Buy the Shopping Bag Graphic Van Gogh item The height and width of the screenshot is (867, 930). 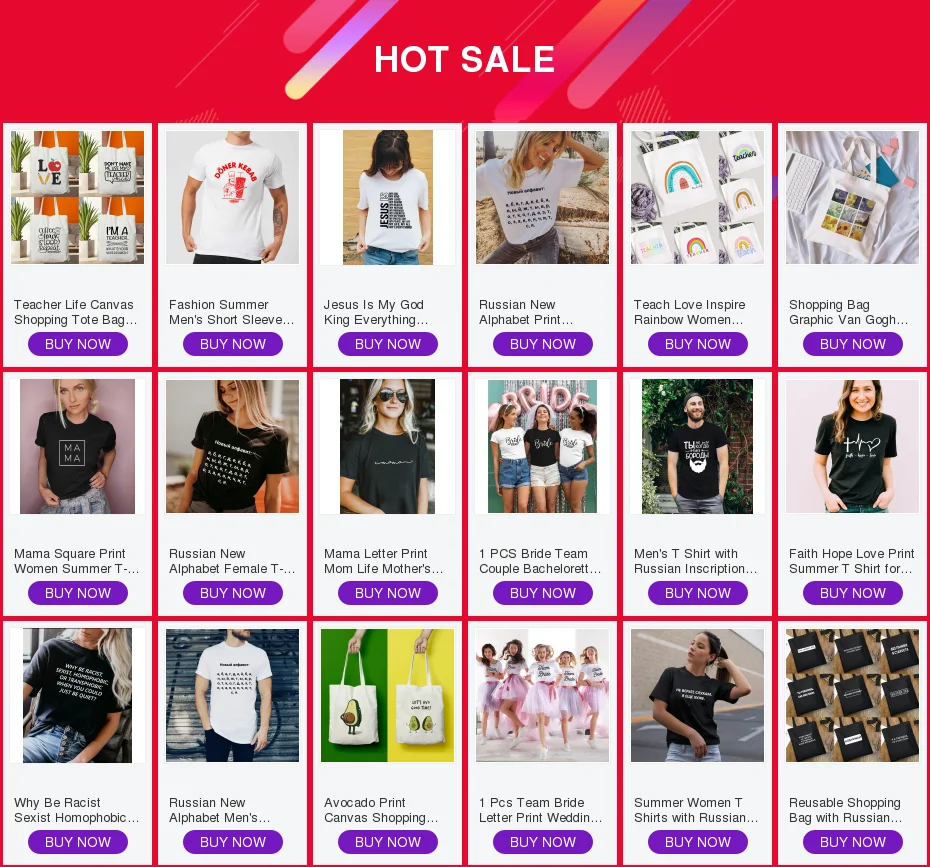click(x=853, y=344)
